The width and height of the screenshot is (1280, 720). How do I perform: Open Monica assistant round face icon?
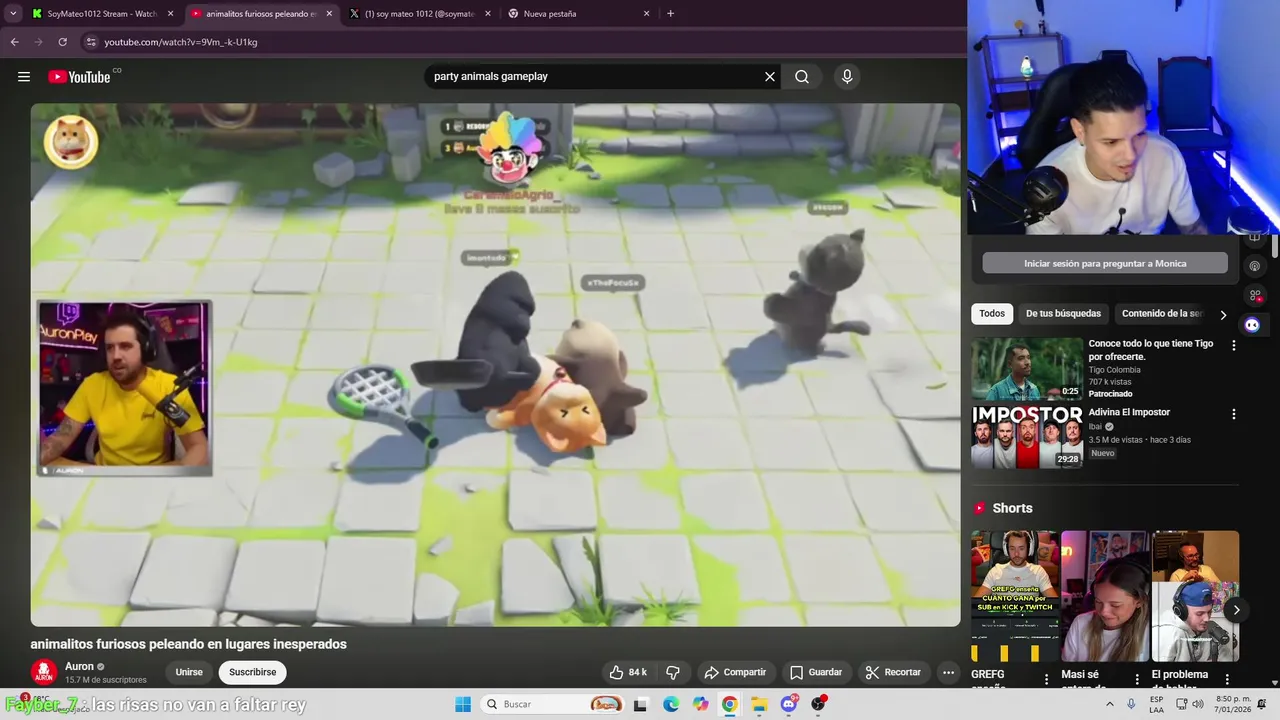(x=1252, y=325)
